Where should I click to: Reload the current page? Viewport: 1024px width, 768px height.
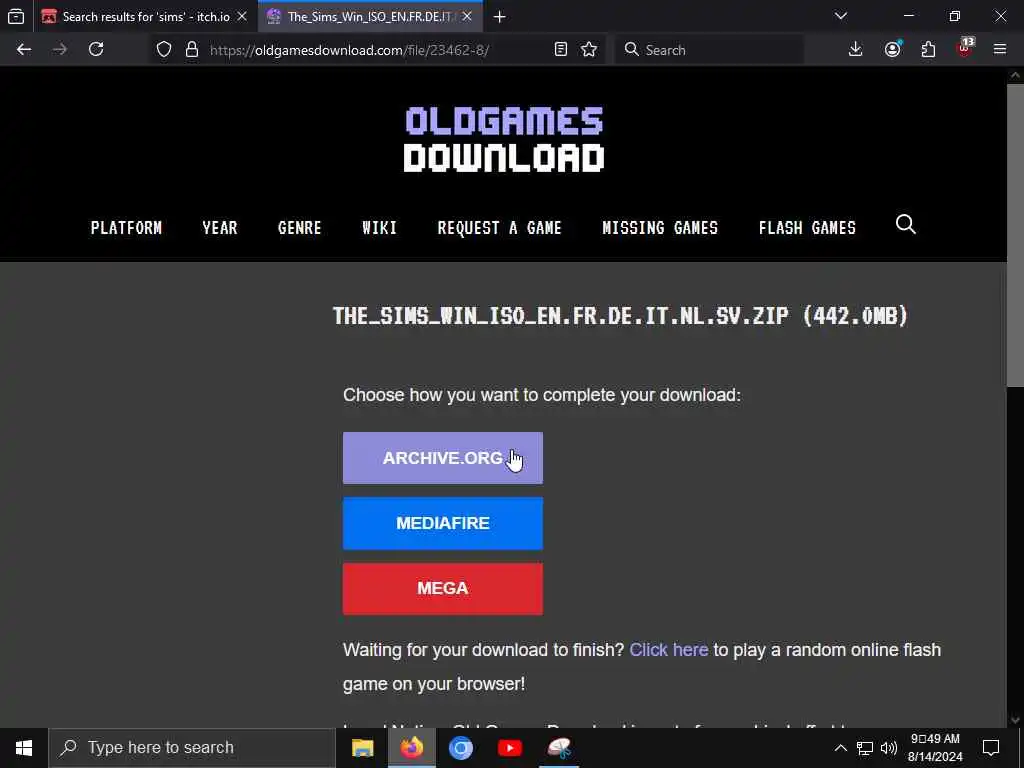coord(96,50)
